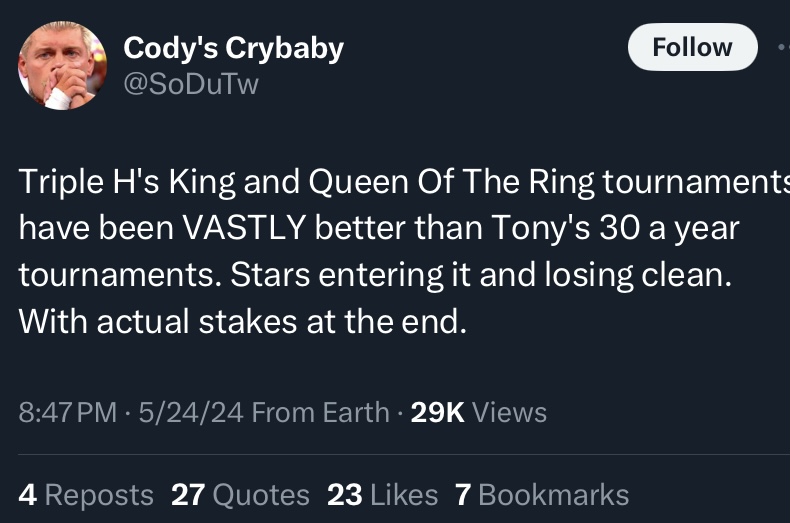790x523 pixels.
Task: Click the line With actual stakes at the end
Action: (x=243, y=321)
